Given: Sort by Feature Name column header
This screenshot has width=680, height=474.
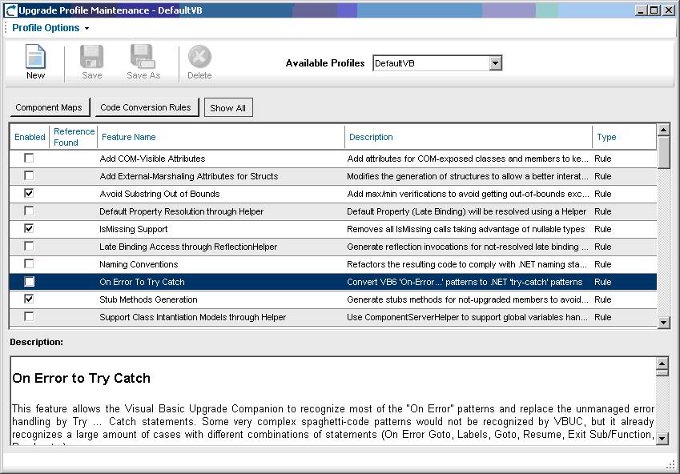Looking at the screenshot, I should 128,137.
